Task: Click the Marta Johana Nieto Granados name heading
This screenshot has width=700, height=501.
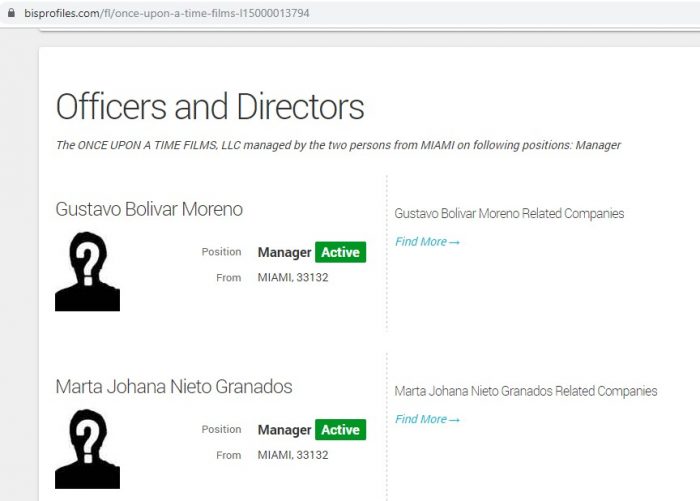Action: click(x=174, y=386)
